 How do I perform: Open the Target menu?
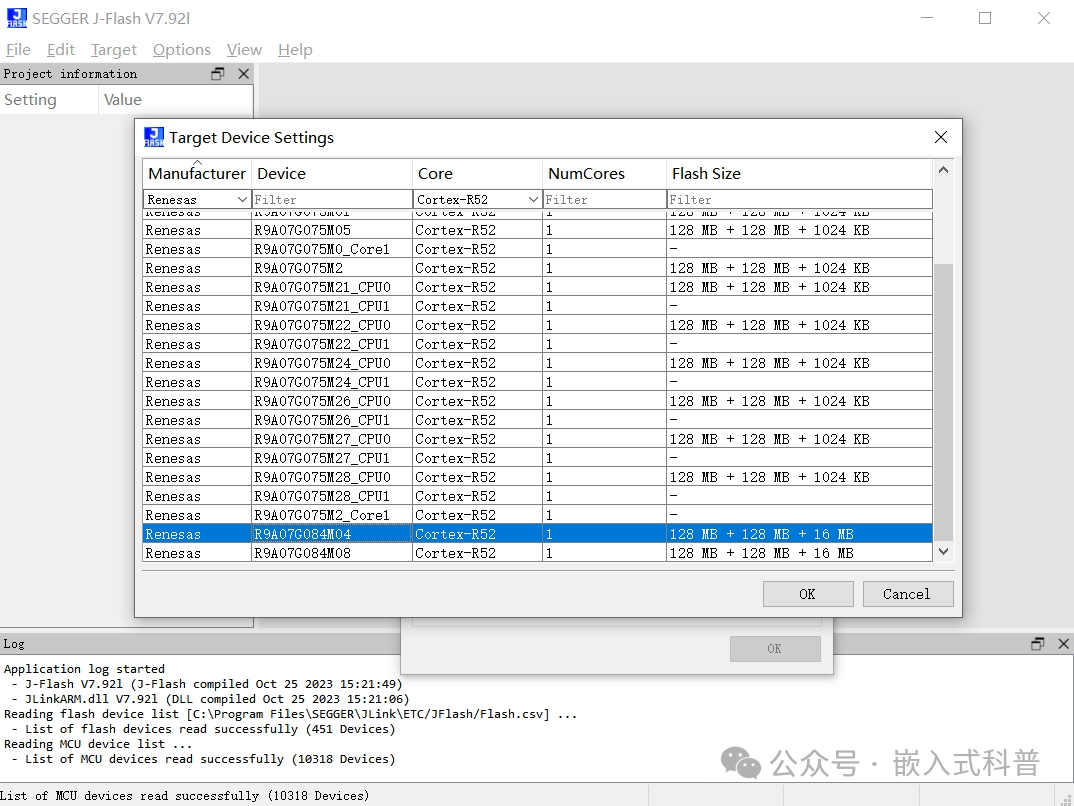(114, 50)
